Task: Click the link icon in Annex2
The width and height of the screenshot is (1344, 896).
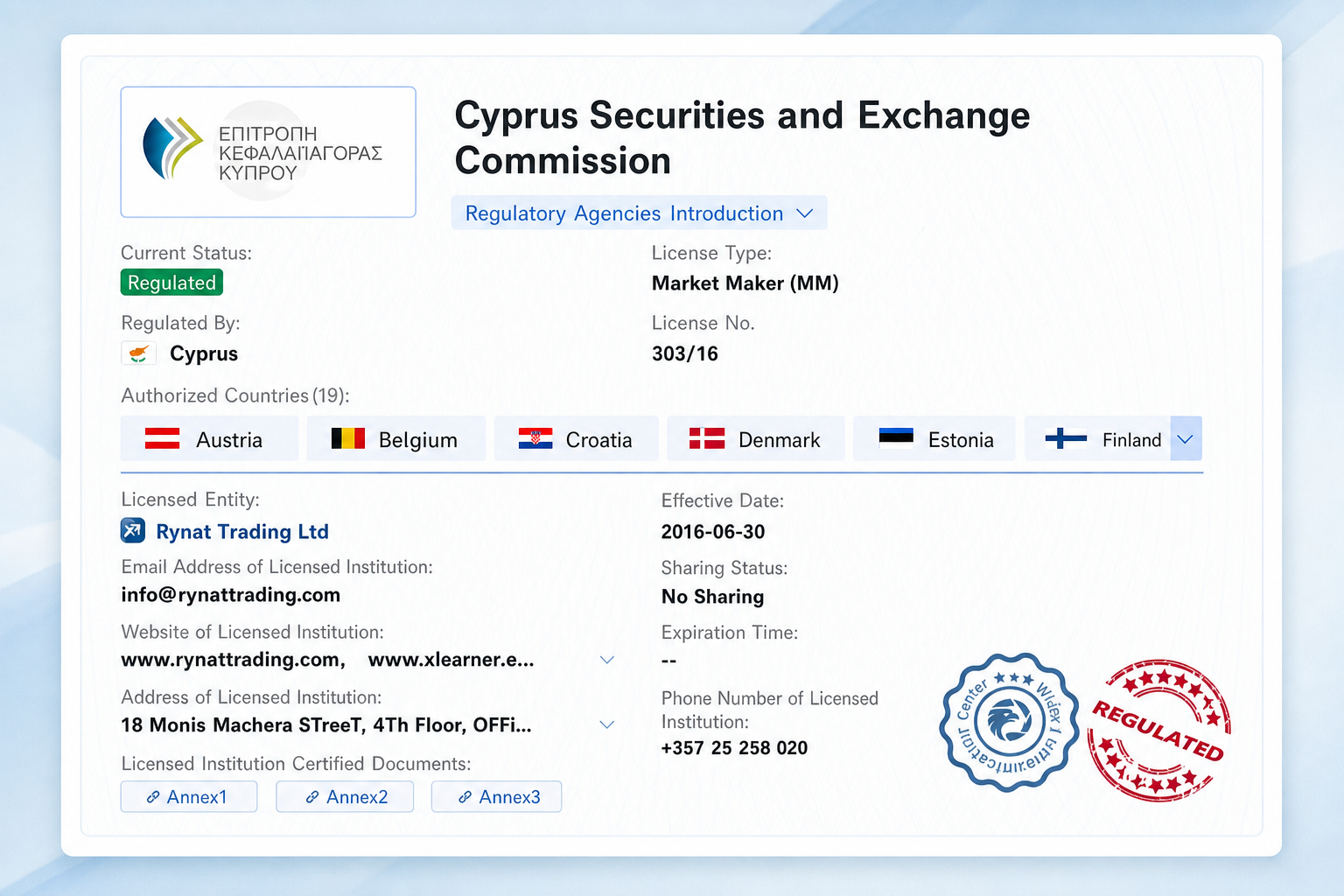Action: point(312,797)
